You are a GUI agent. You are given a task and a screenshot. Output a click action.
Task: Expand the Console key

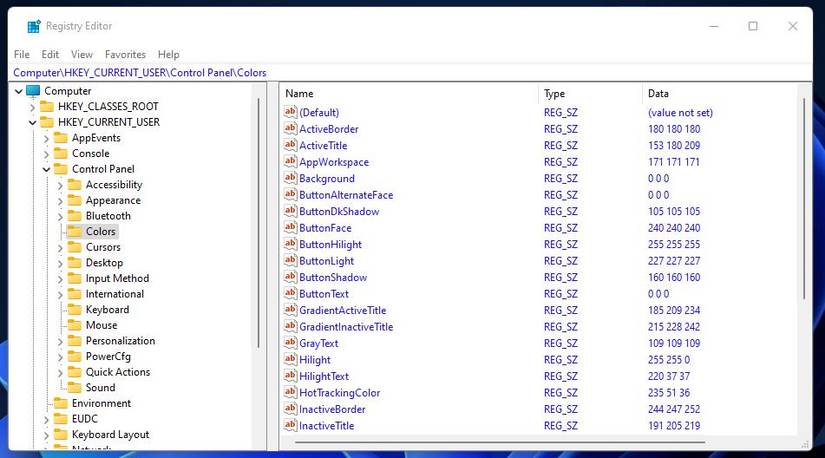(46, 154)
